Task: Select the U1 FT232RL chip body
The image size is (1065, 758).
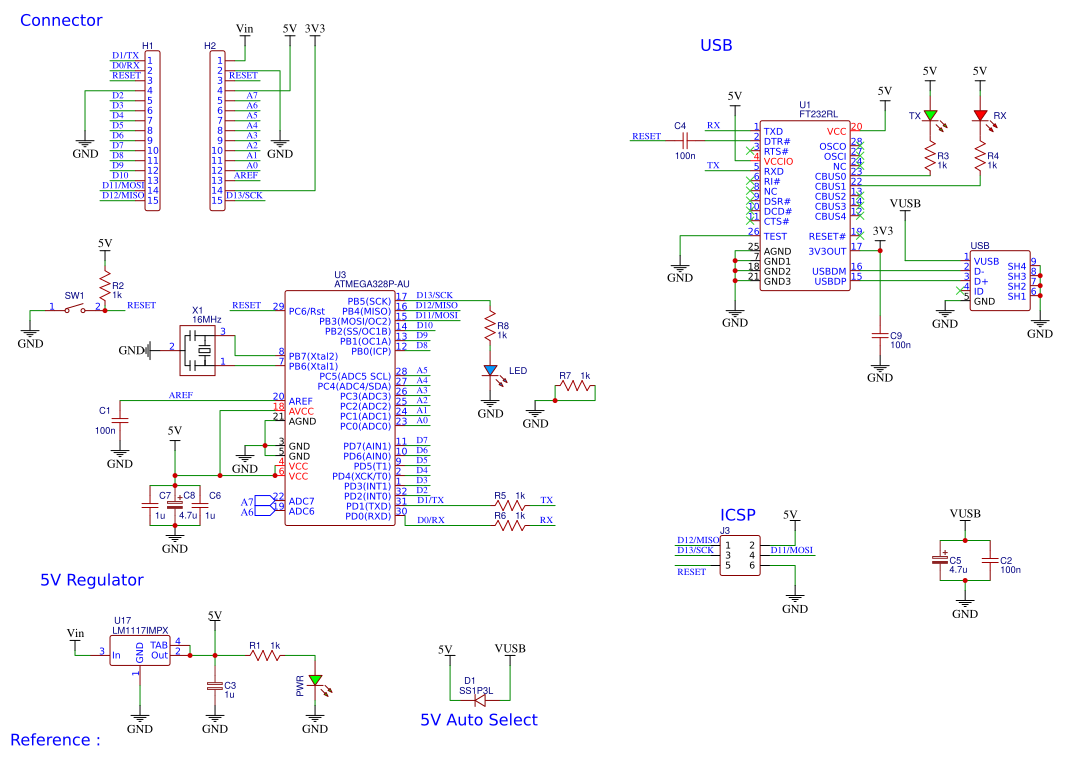Action: [x=805, y=205]
